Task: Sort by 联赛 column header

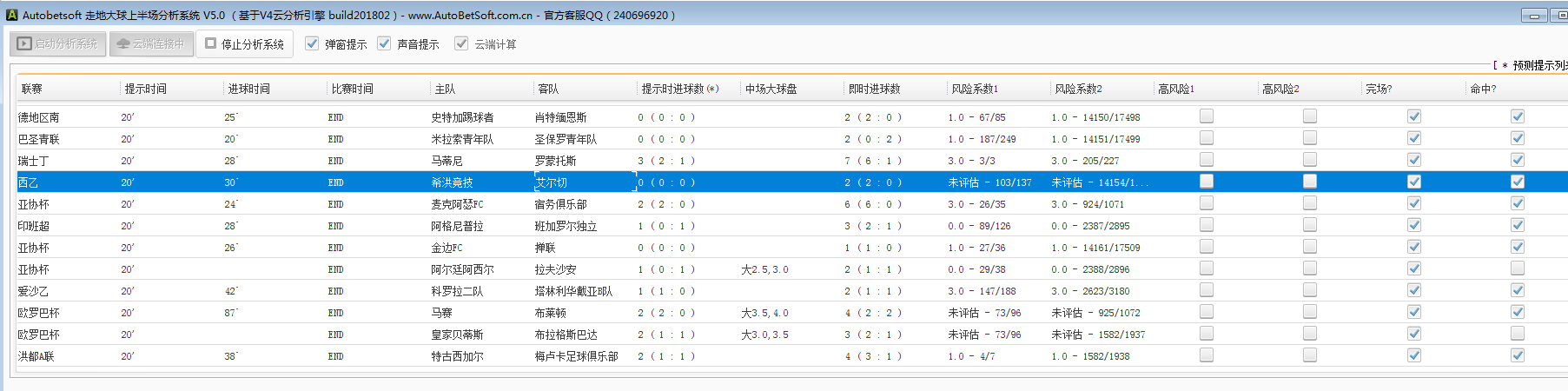Action: [32, 89]
